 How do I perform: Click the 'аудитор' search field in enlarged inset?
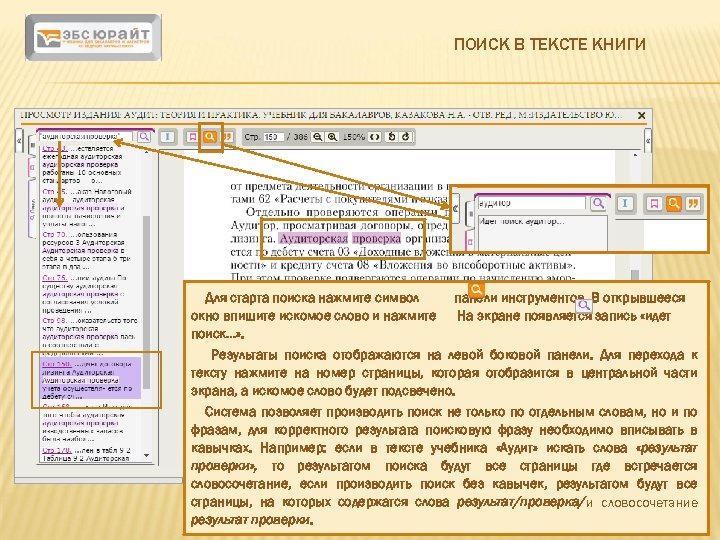532,203
